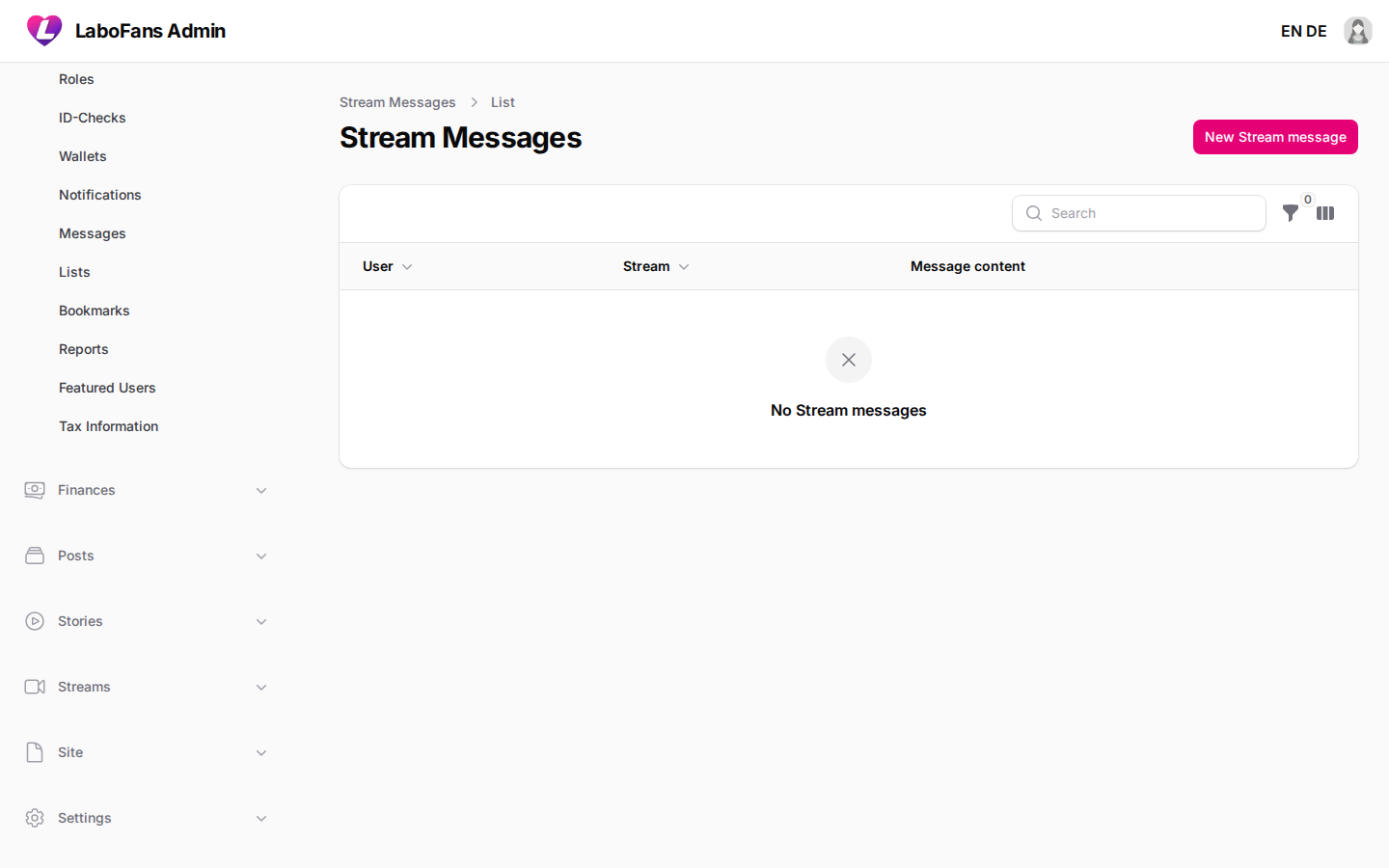Expand the Settings section chevron
The height and width of the screenshot is (868, 1389).
pos(261,819)
